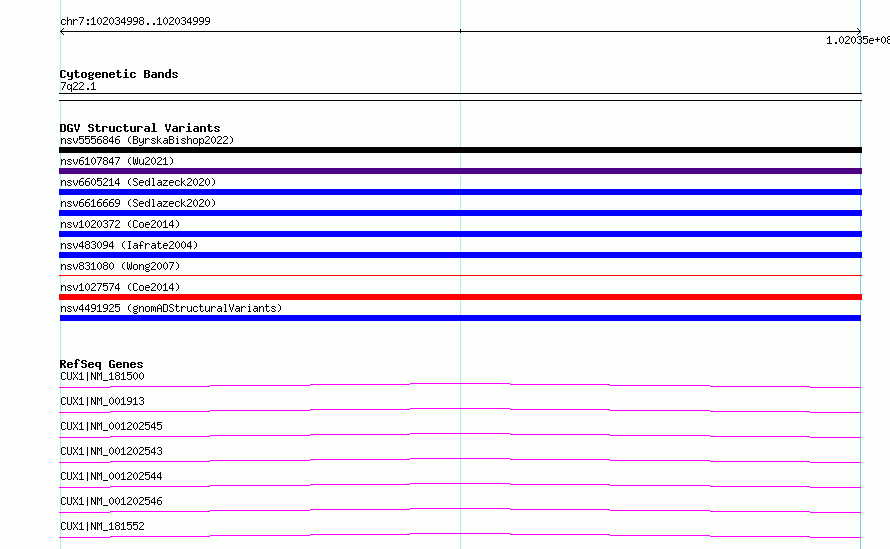
Task: Click the thin red nsv831080 variant line
Action: point(460,276)
